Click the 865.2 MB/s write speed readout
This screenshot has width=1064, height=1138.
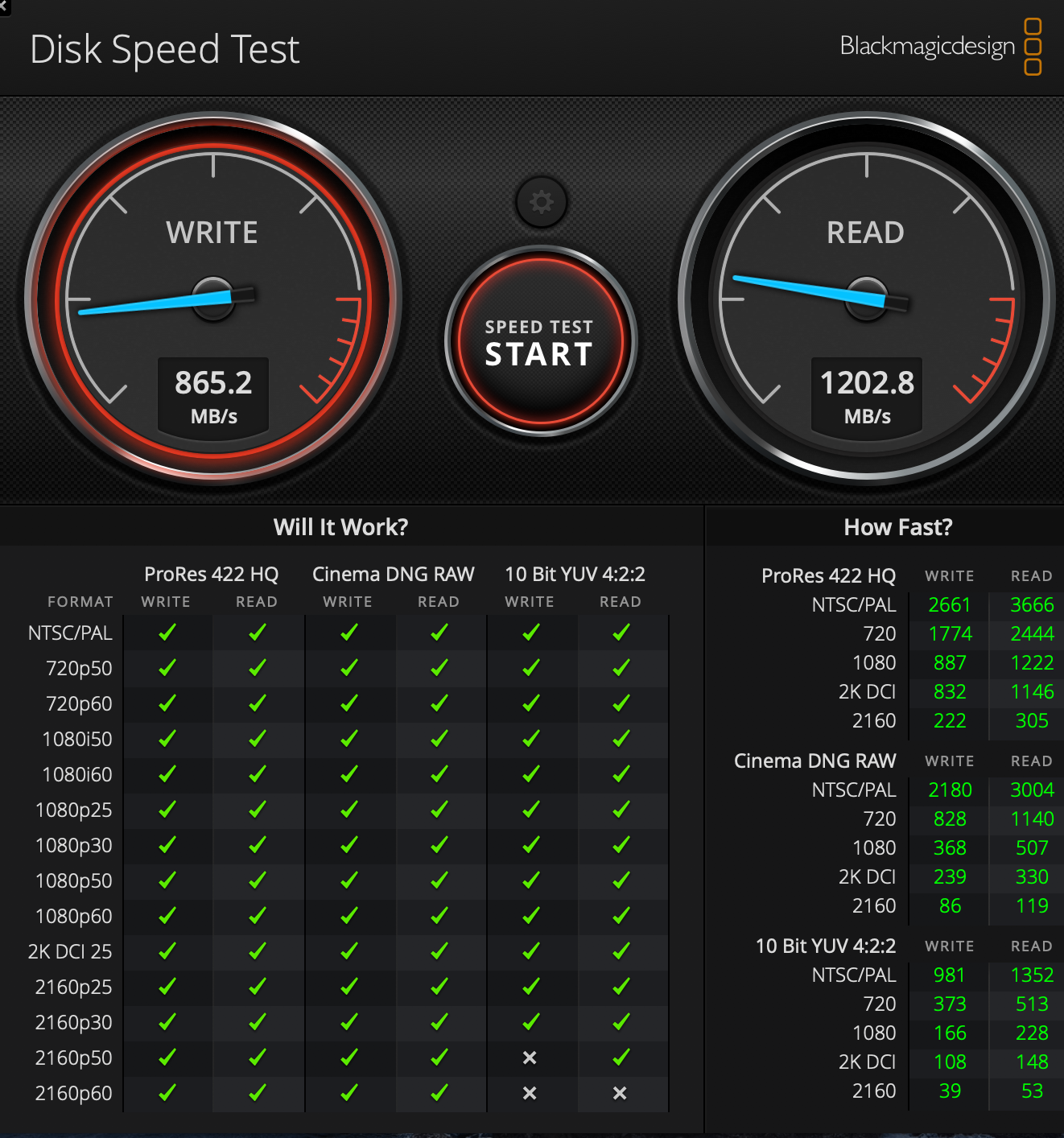pyautogui.click(x=213, y=396)
